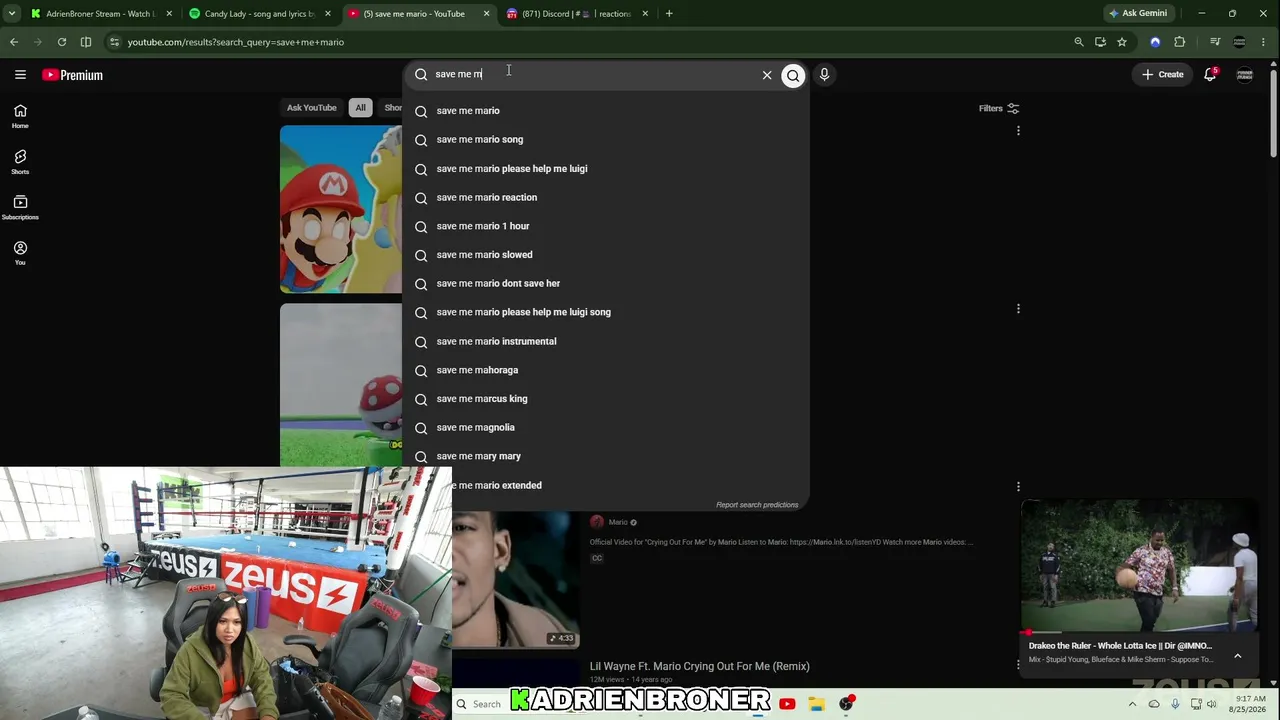1280x720 pixels.
Task: Open Shorts in YouTube sidebar
Action: tap(20, 162)
